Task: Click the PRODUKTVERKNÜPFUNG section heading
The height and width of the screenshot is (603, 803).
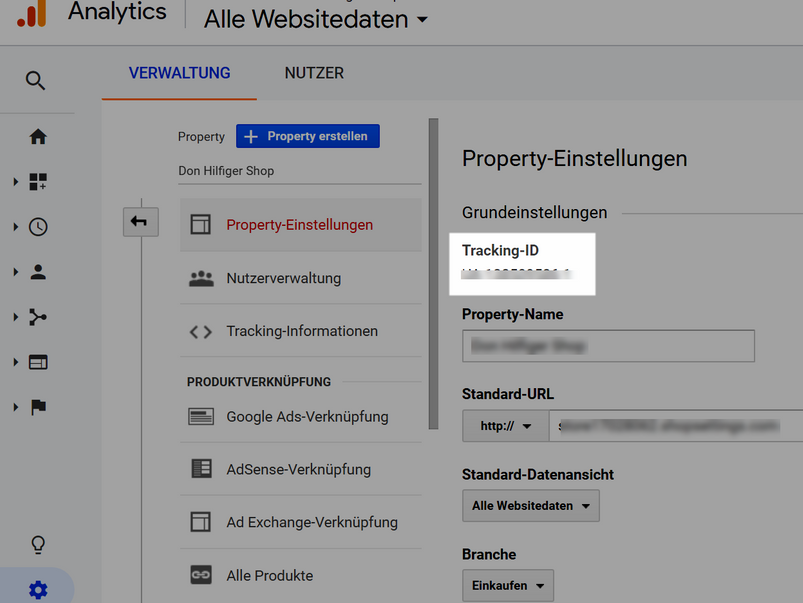Action: pyautogui.click(x=259, y=382)
